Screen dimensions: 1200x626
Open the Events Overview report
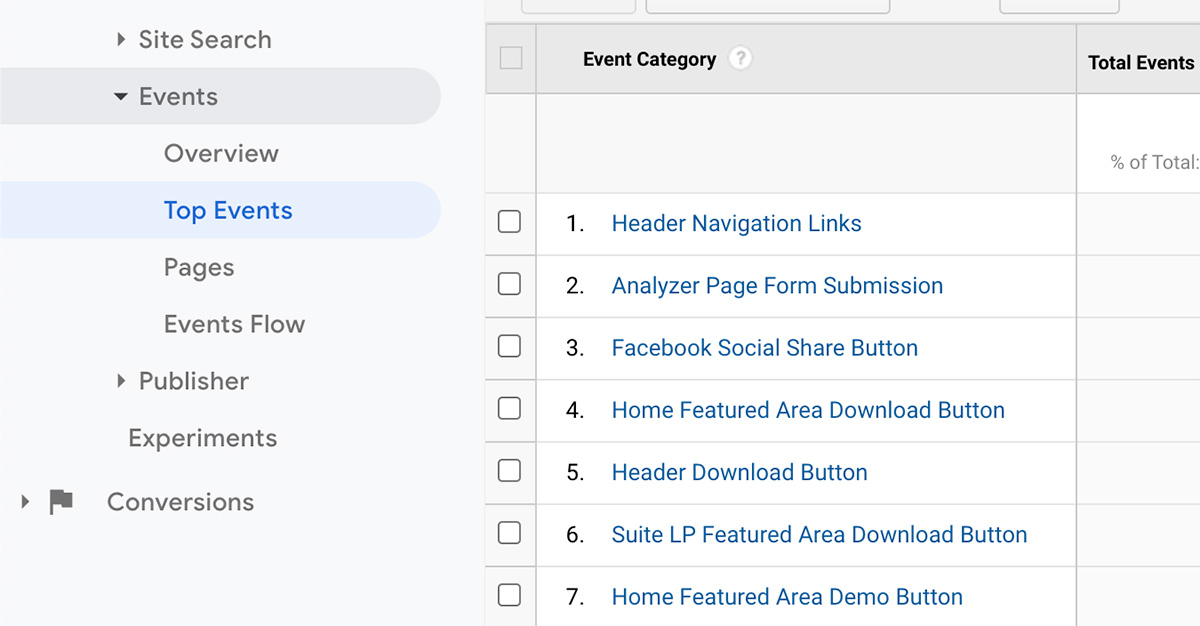click(x=221, y=153)
